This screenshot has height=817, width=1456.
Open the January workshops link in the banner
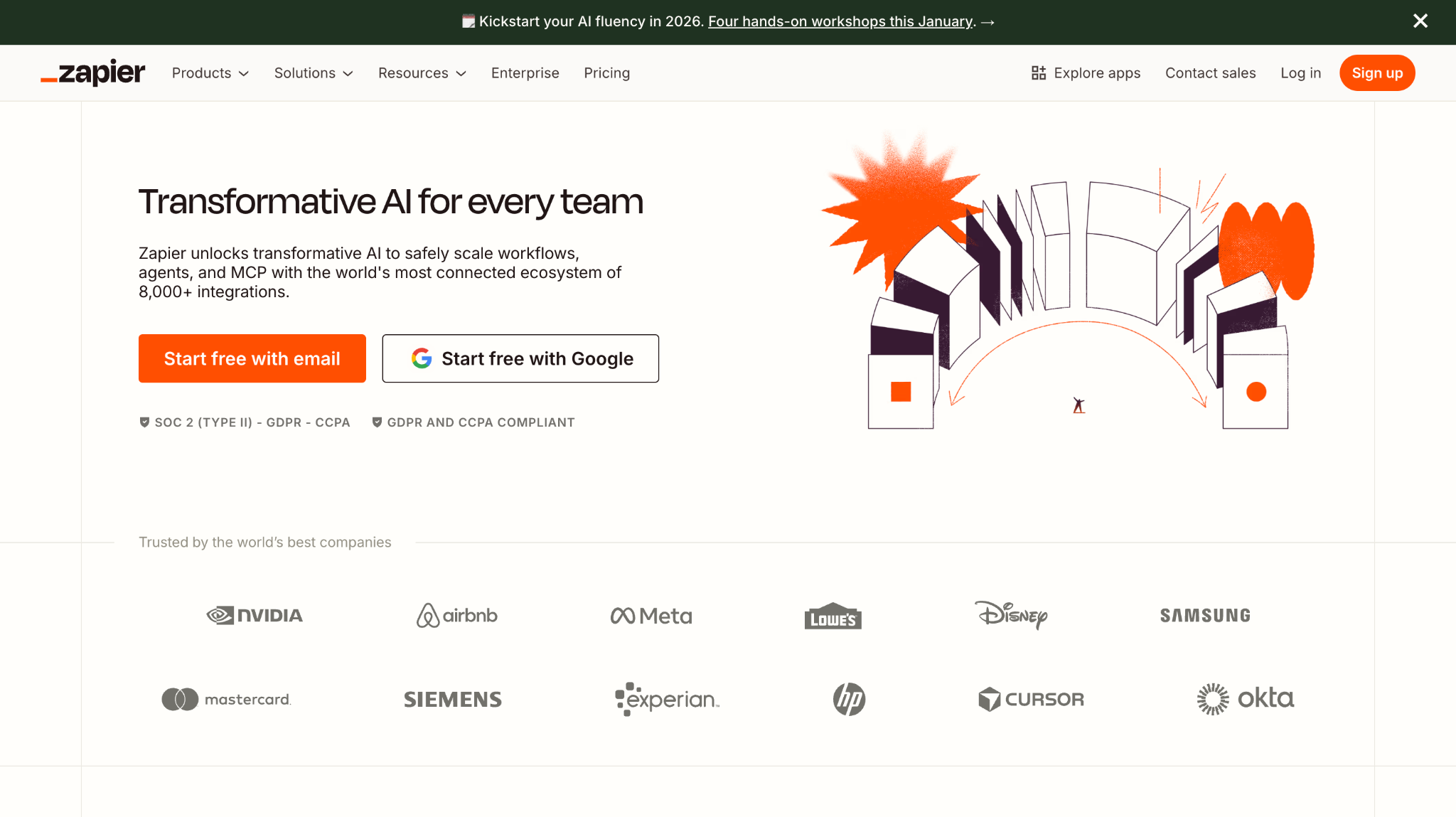(840, 21)
